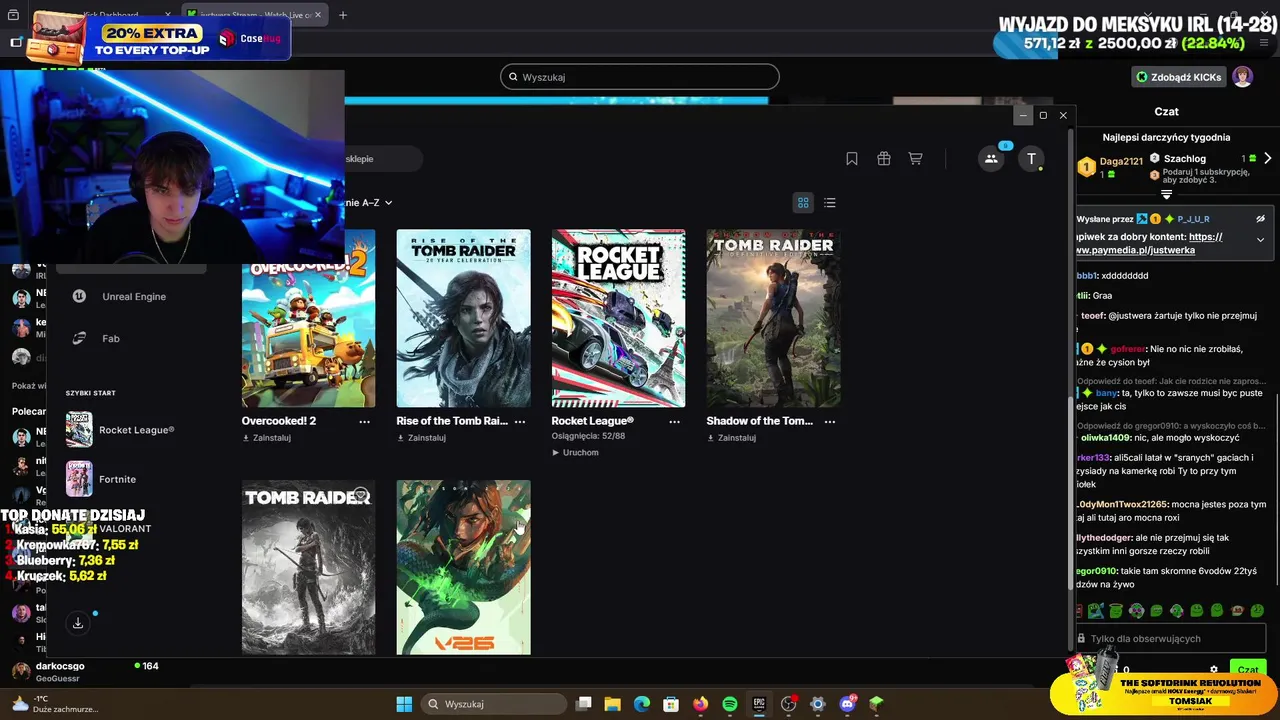Open the Kick user avatar menu

click(1243, 77)
